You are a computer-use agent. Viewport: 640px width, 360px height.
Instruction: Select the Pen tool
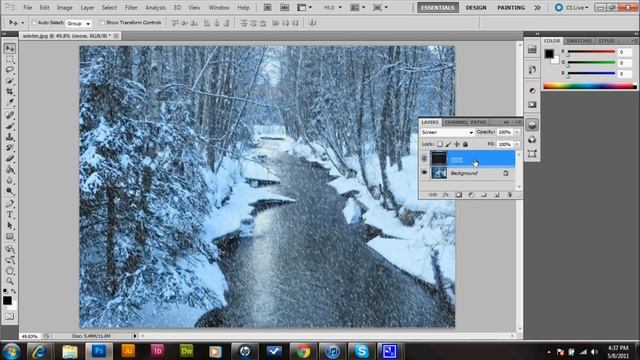[x=10, y=204]
